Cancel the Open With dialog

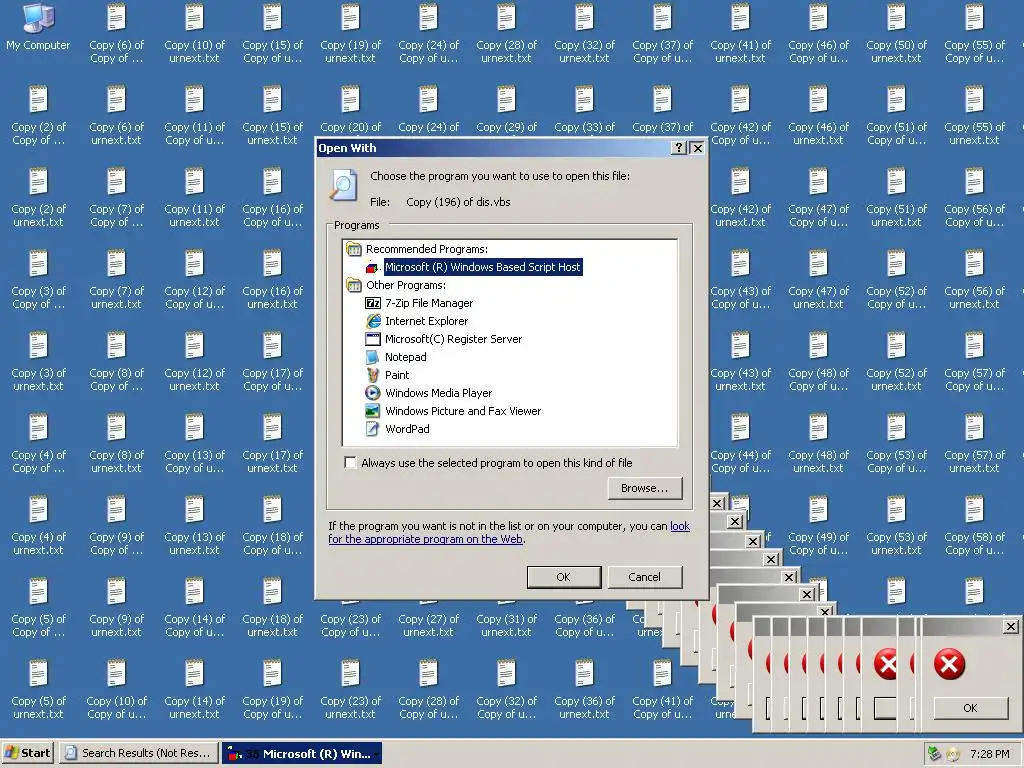(645, 577)
